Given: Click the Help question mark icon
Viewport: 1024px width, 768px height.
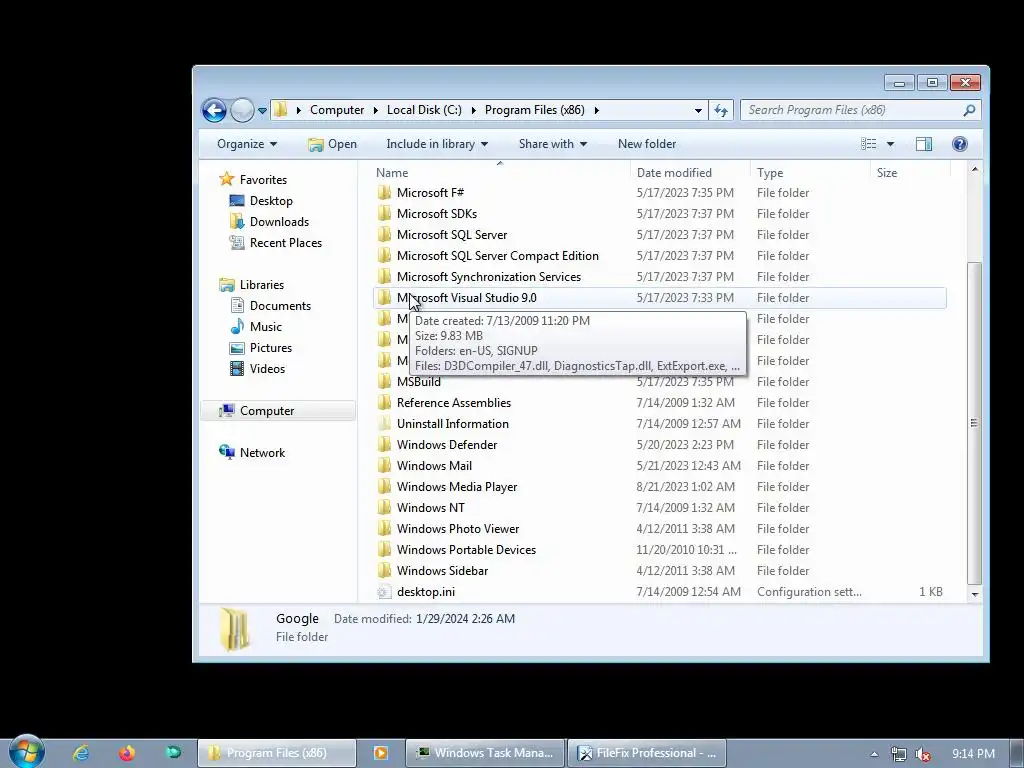Looking at the screenshot, I should coord(959,144).
